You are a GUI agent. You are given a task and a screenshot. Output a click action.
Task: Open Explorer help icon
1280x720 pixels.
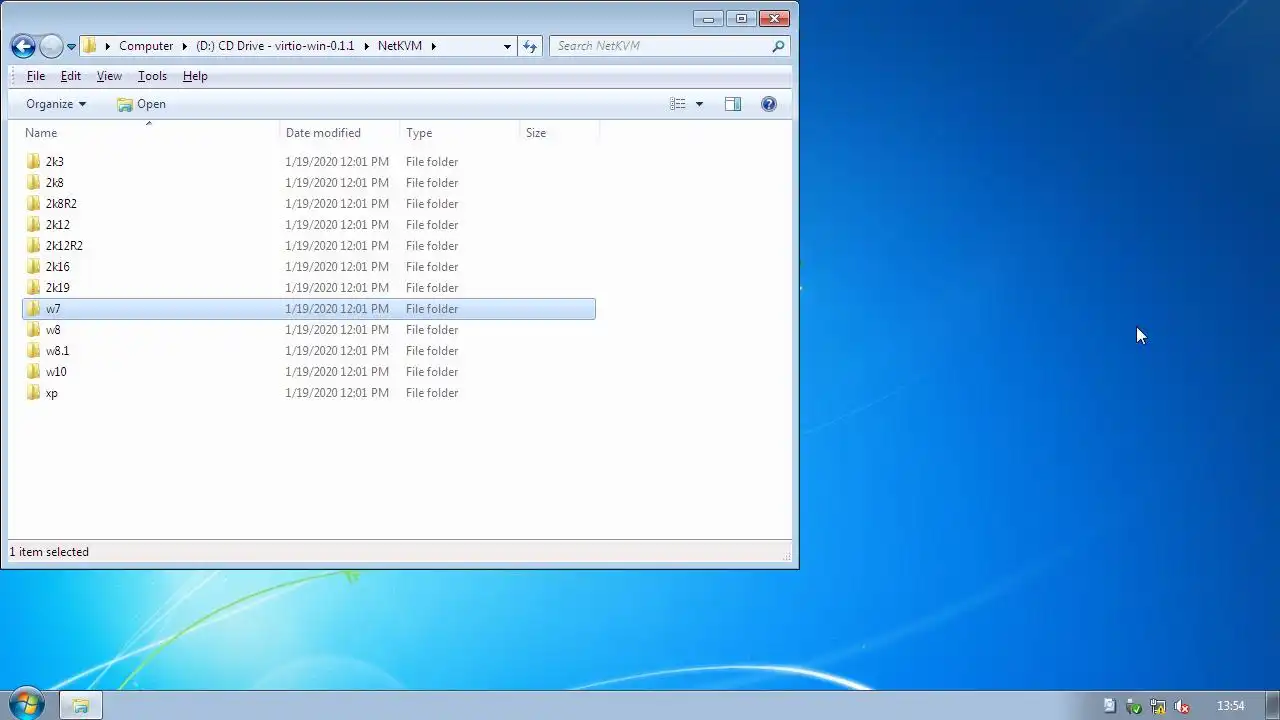(769, 104)
